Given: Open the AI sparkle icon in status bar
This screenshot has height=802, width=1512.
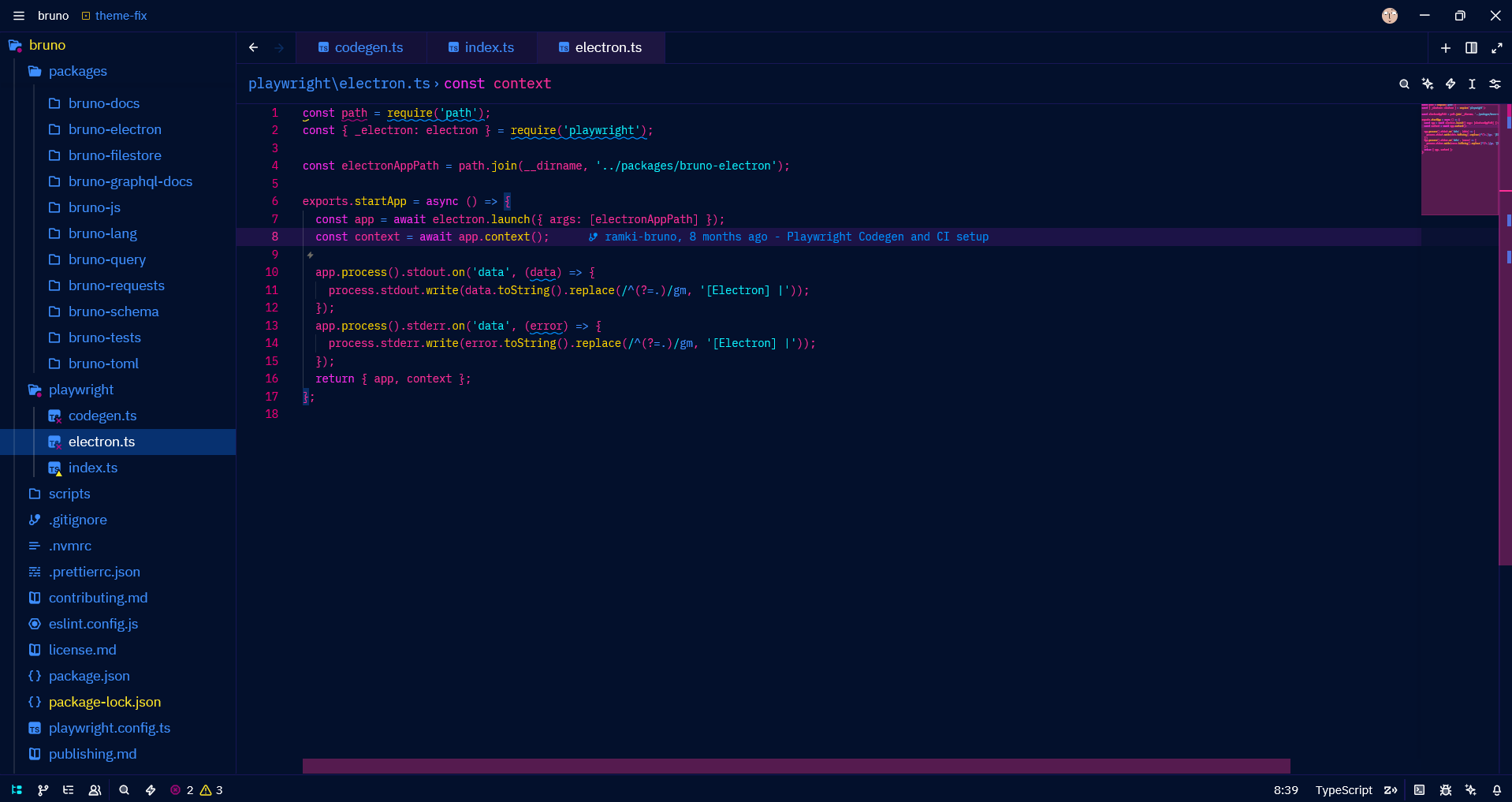Looking at the screenshot, I should [x=1471, y=790].
